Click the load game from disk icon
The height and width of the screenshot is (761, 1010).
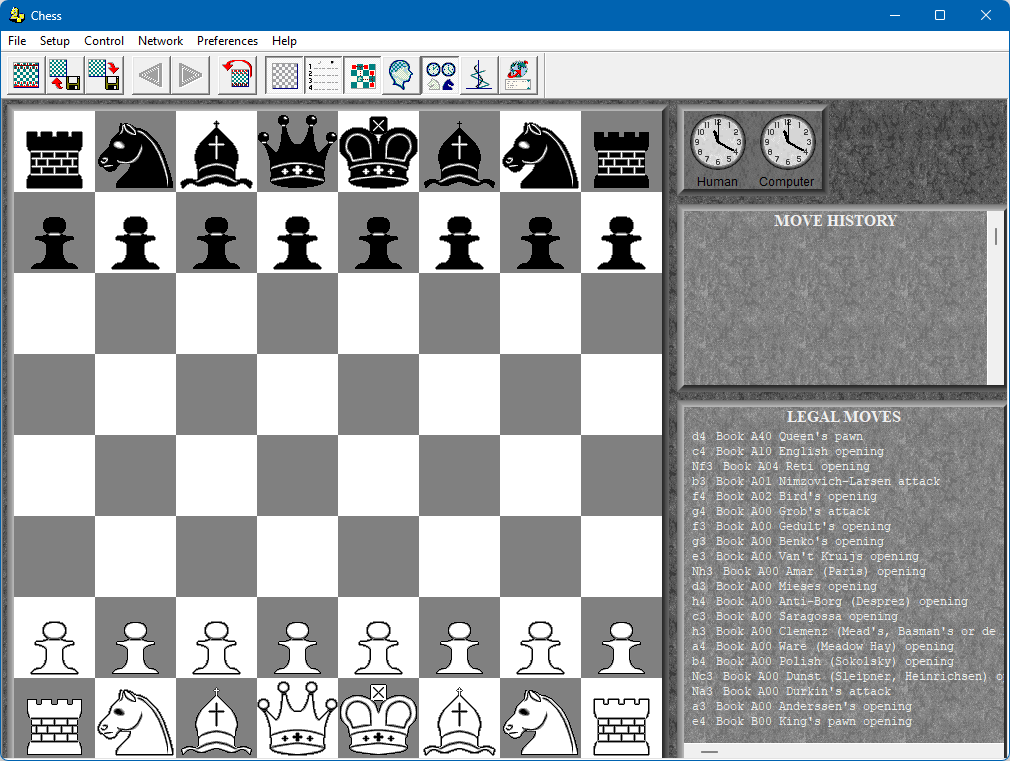click(65, 75)
